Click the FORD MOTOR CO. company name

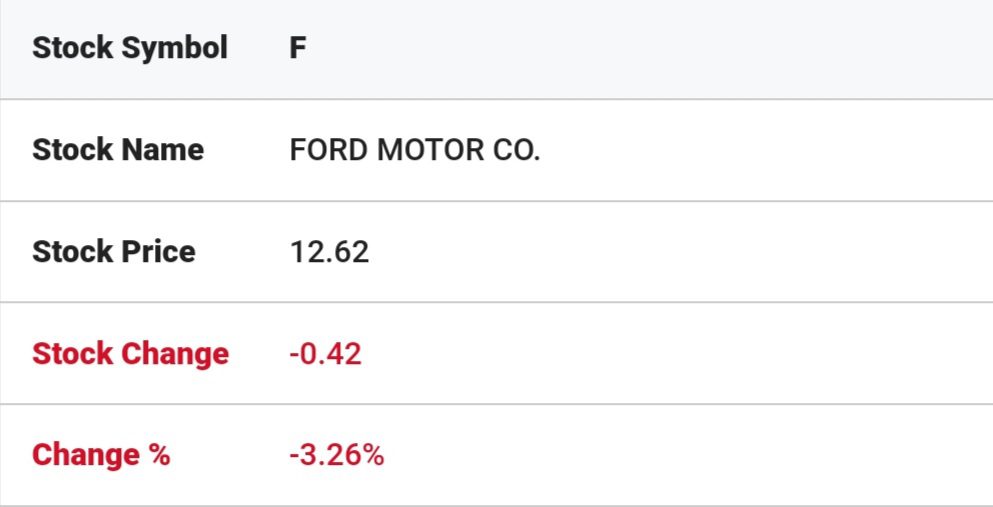(x=414, y=150)
